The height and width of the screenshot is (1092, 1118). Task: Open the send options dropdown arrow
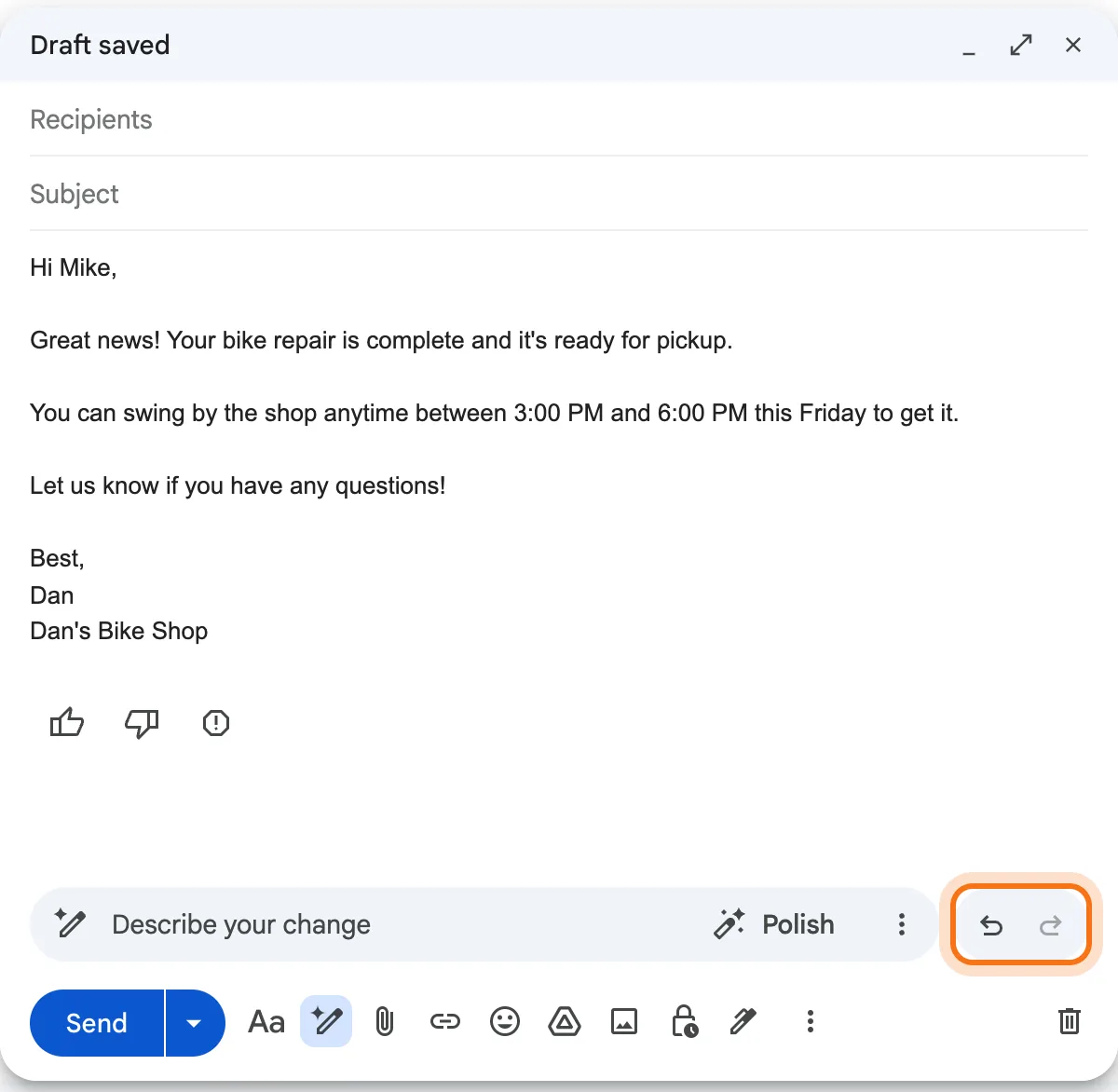(195, 1023)
